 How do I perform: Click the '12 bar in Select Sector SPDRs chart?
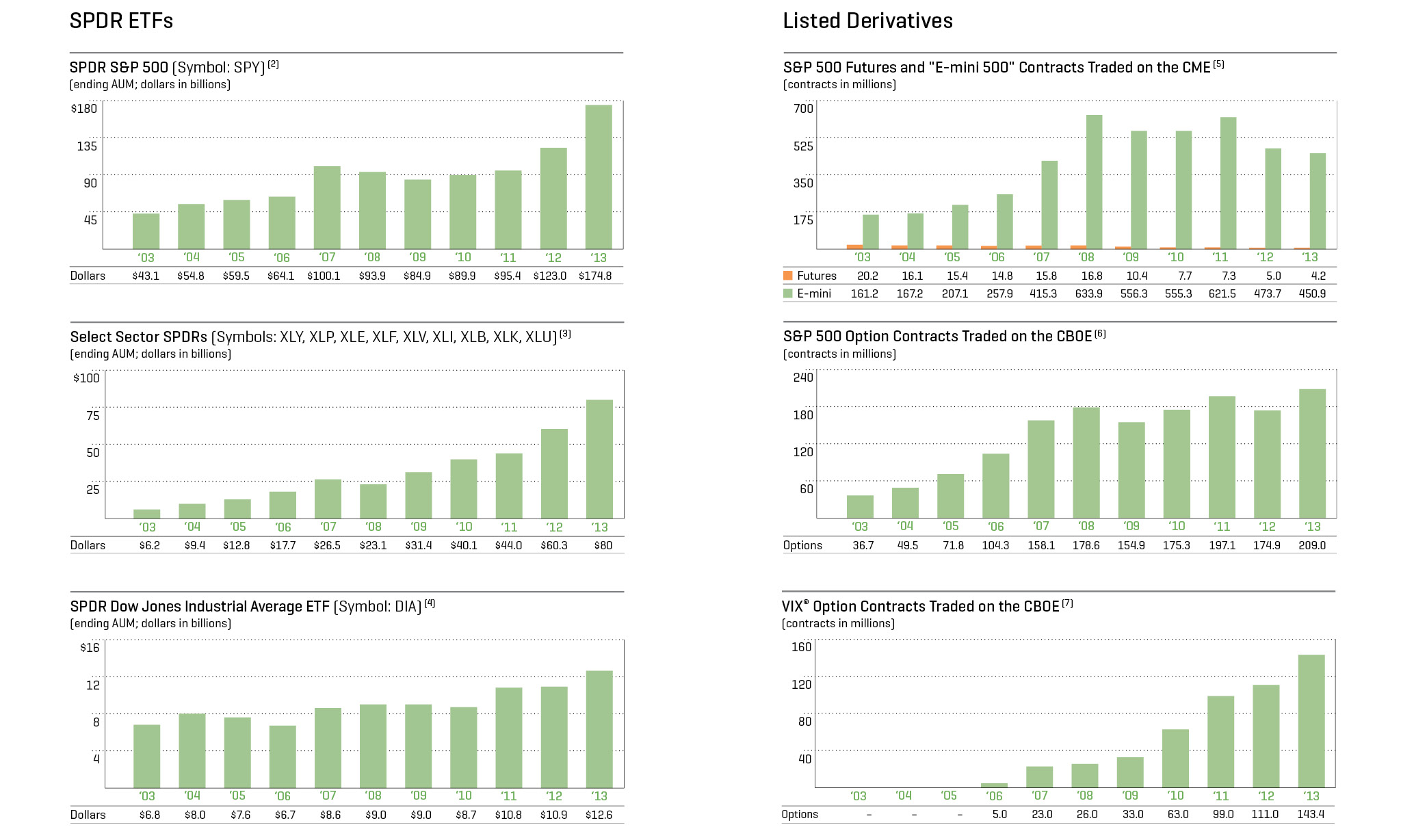pos(554,473)
